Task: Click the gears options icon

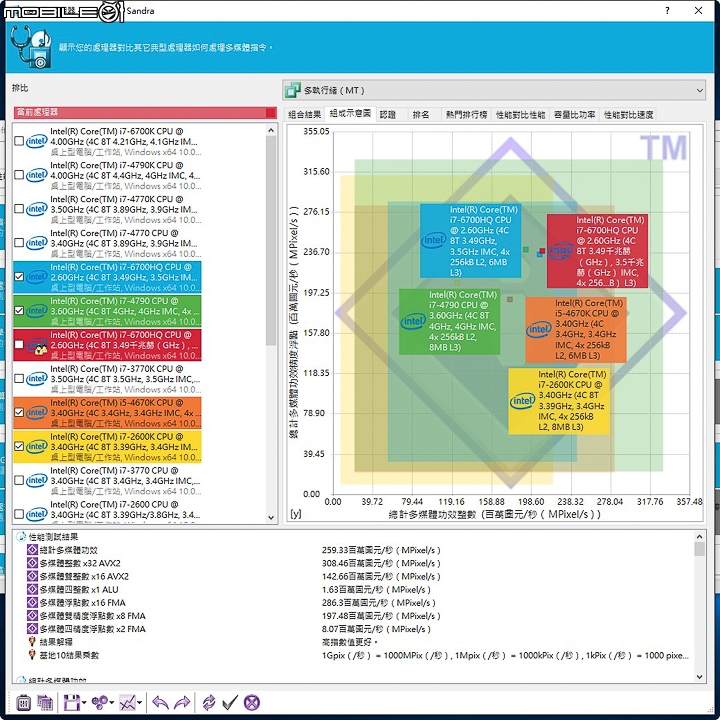Action: (x=99, y=703)
